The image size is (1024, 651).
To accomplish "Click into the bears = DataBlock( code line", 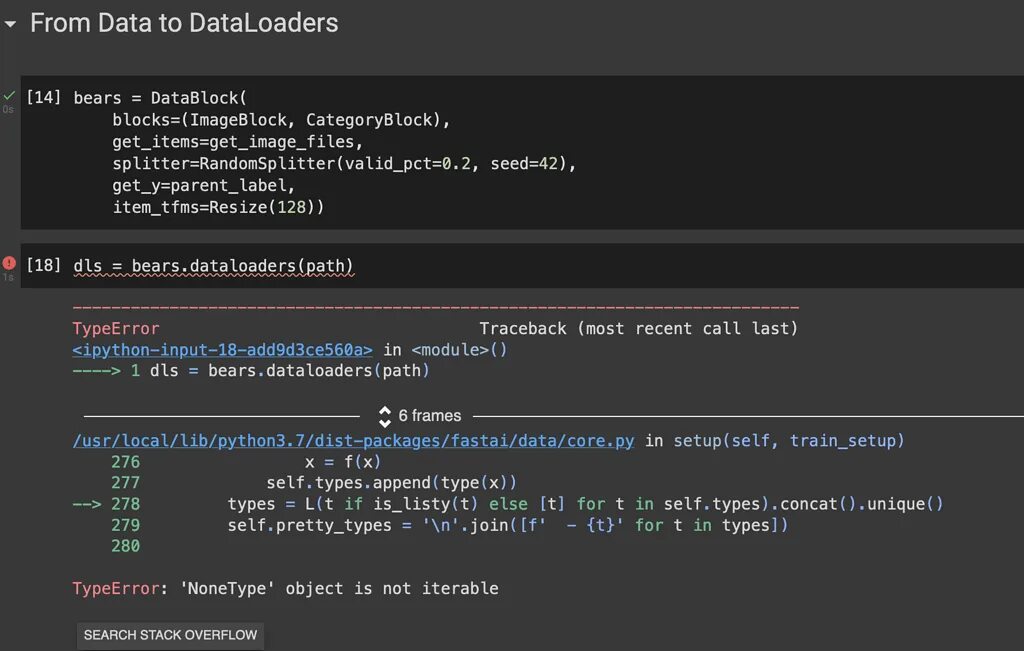I will click(160, 98).
